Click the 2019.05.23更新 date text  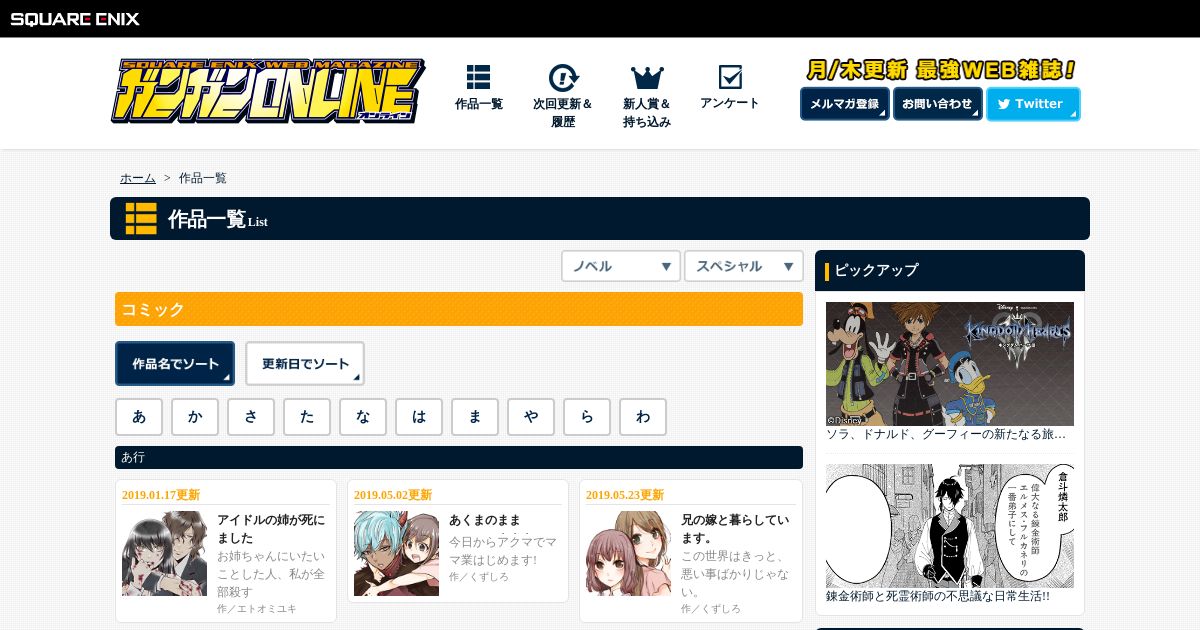625,495
